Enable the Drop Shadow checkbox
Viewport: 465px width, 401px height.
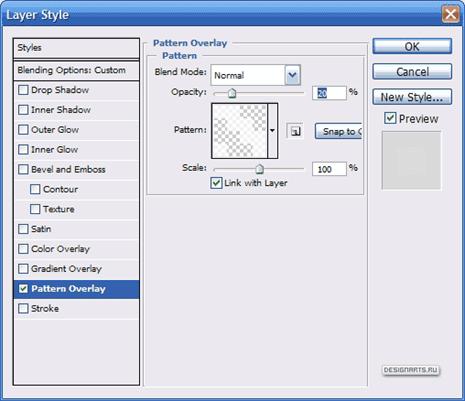(x=23, y=90)
